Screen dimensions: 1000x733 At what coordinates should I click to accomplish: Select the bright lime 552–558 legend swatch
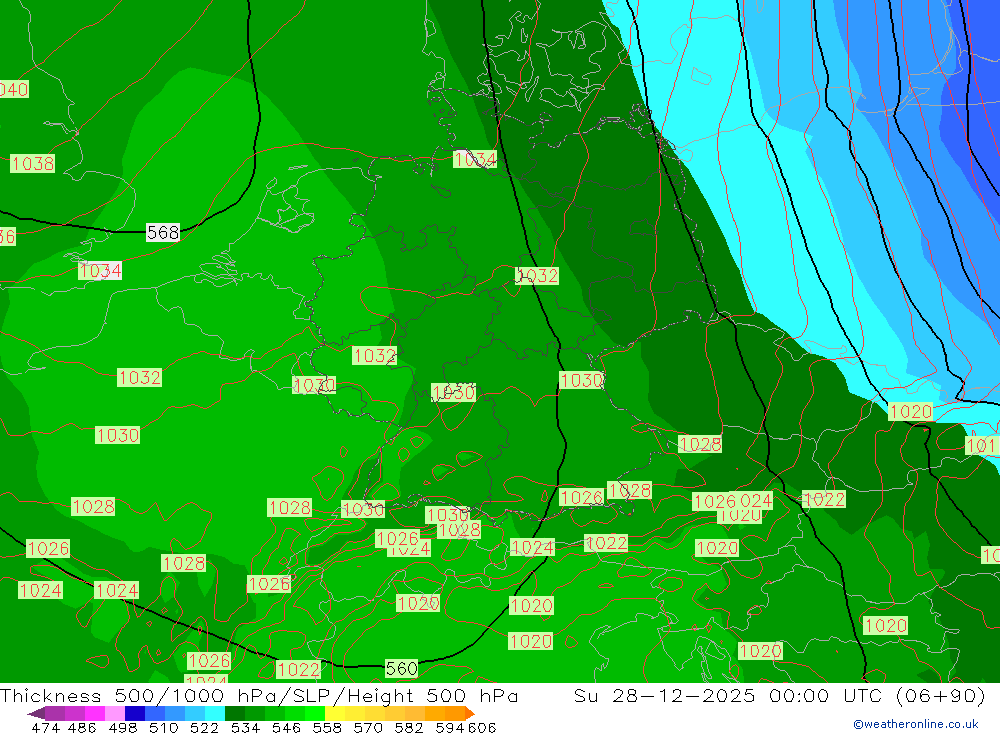tap(315, 713)
